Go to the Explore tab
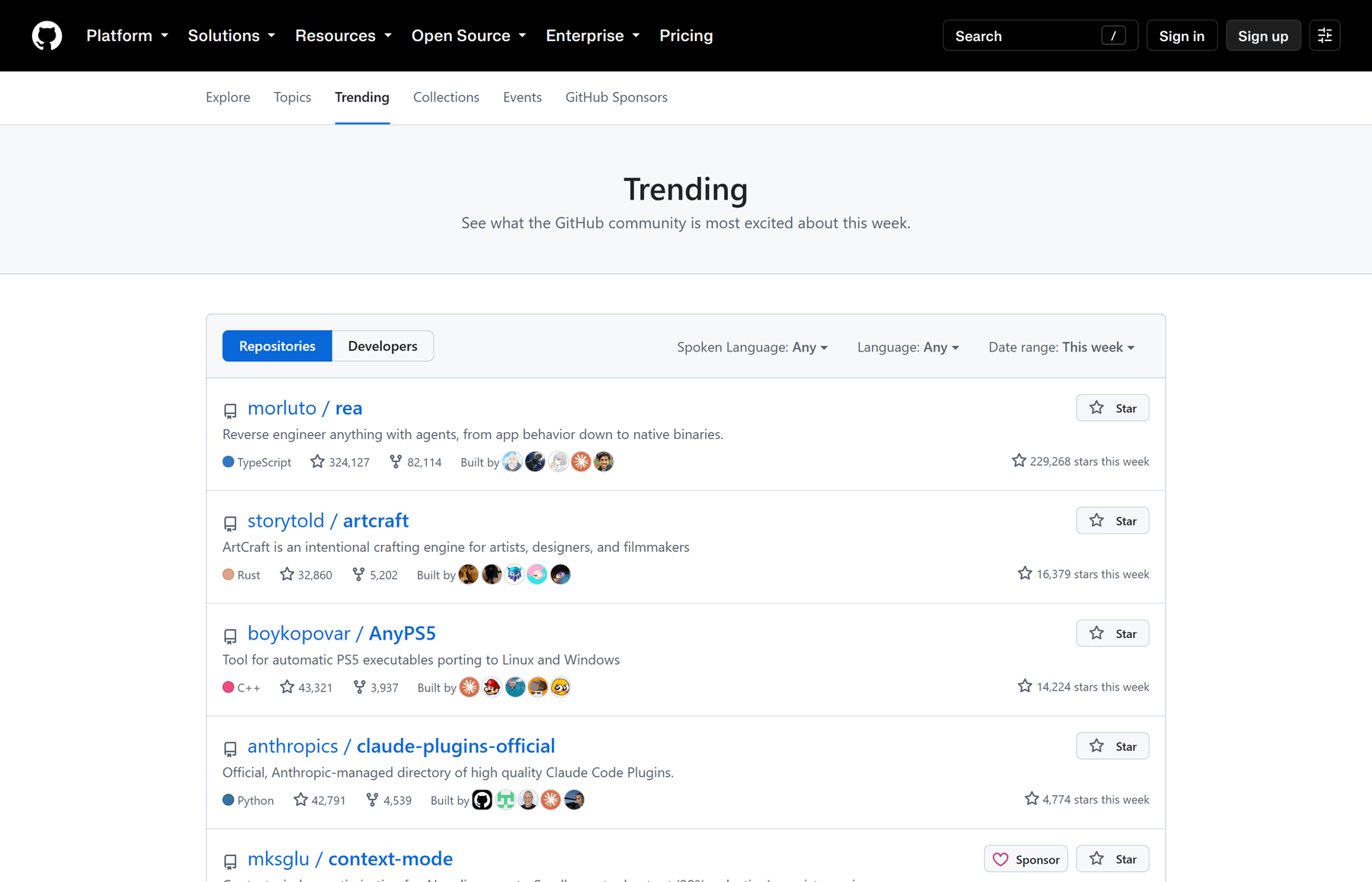This screenshot has height=882, width=1372. coord(228,98)
